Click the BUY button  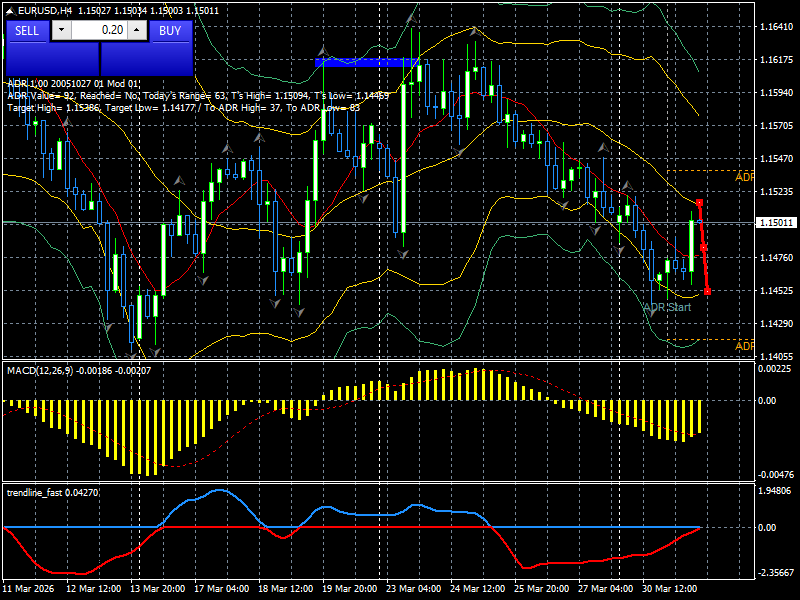pos(170,31)
